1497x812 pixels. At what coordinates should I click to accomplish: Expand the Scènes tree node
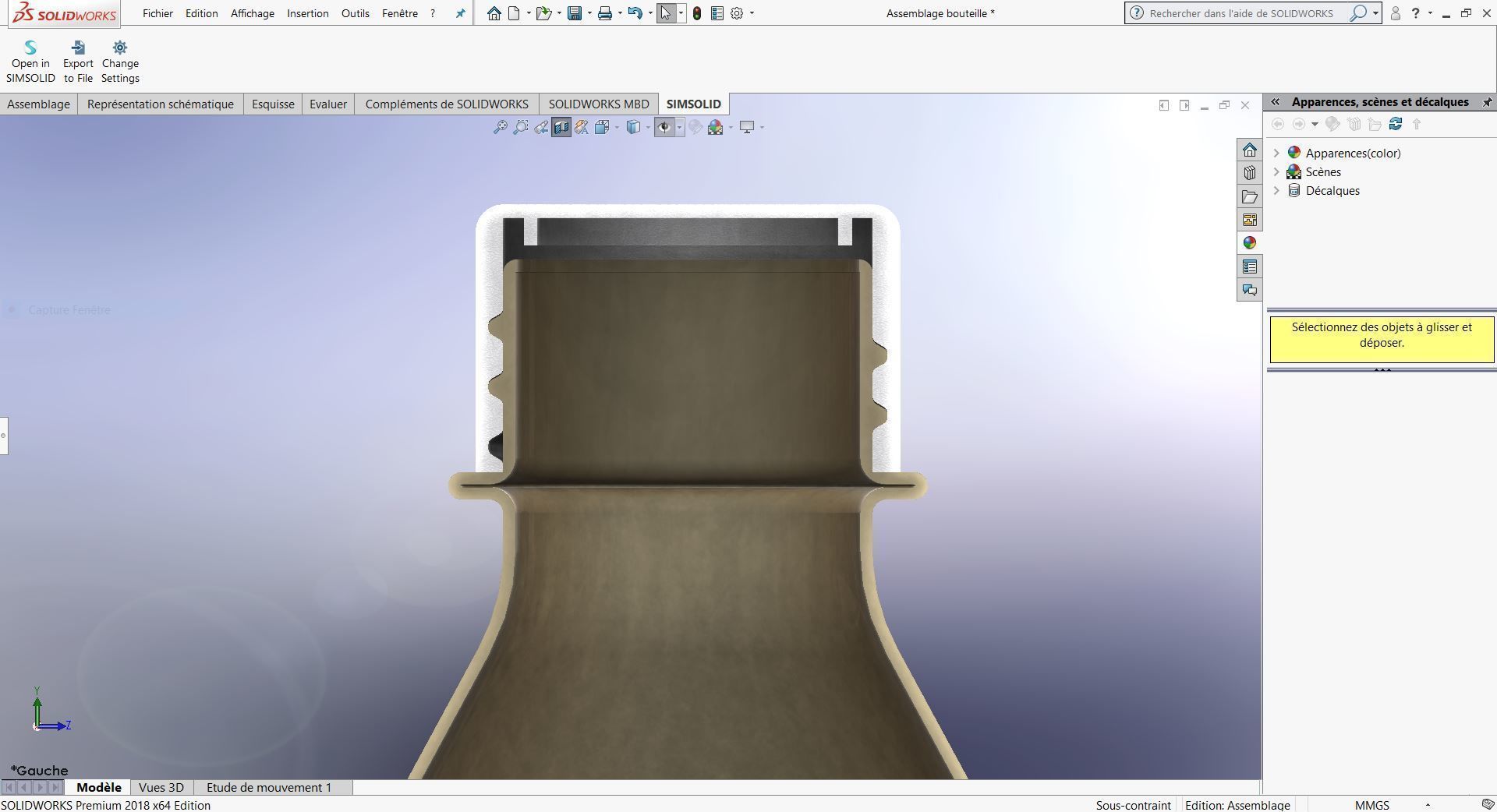pyautogui.click(x=1276, y=171)
